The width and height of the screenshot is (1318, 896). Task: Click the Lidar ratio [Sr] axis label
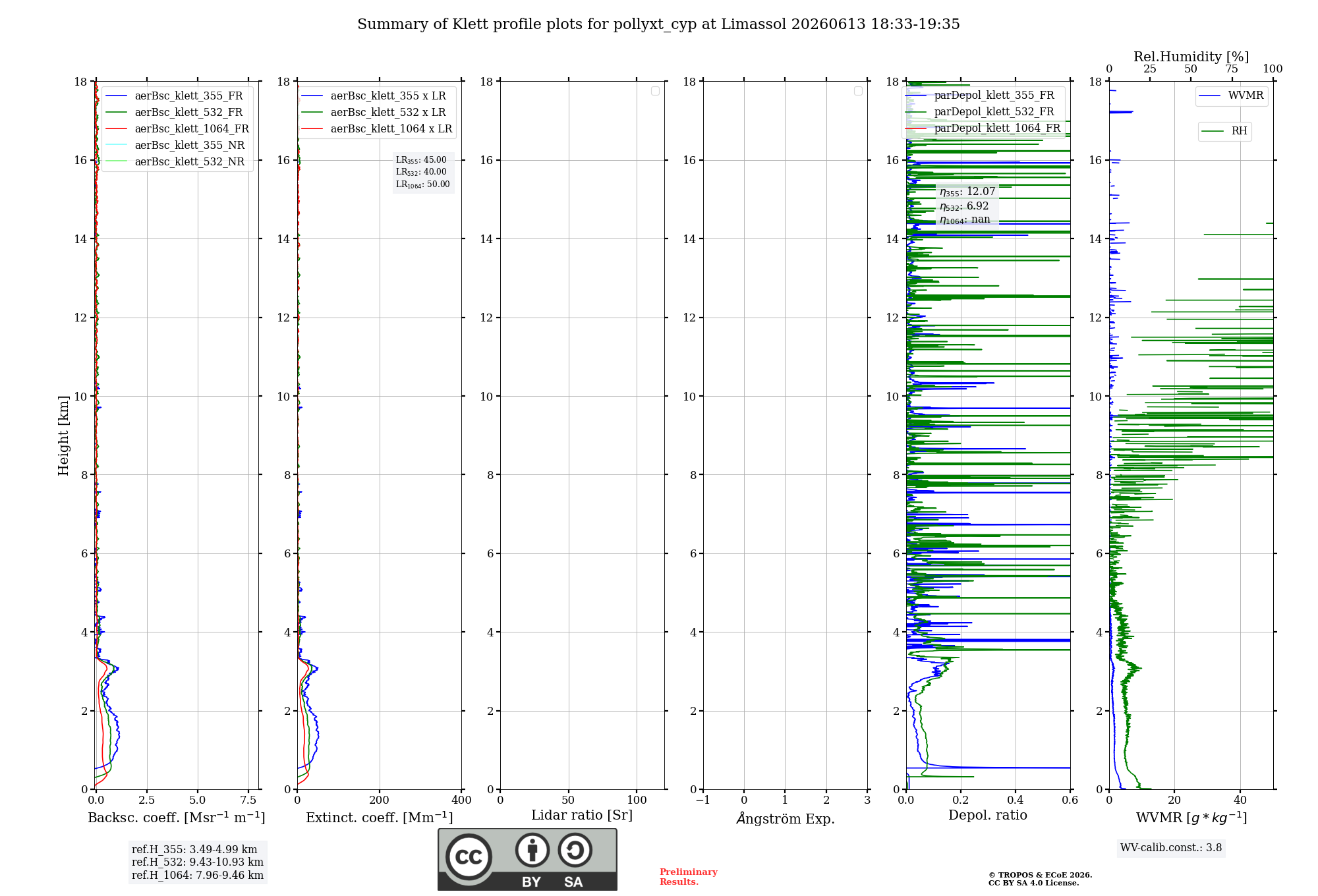tap(582, 816)
